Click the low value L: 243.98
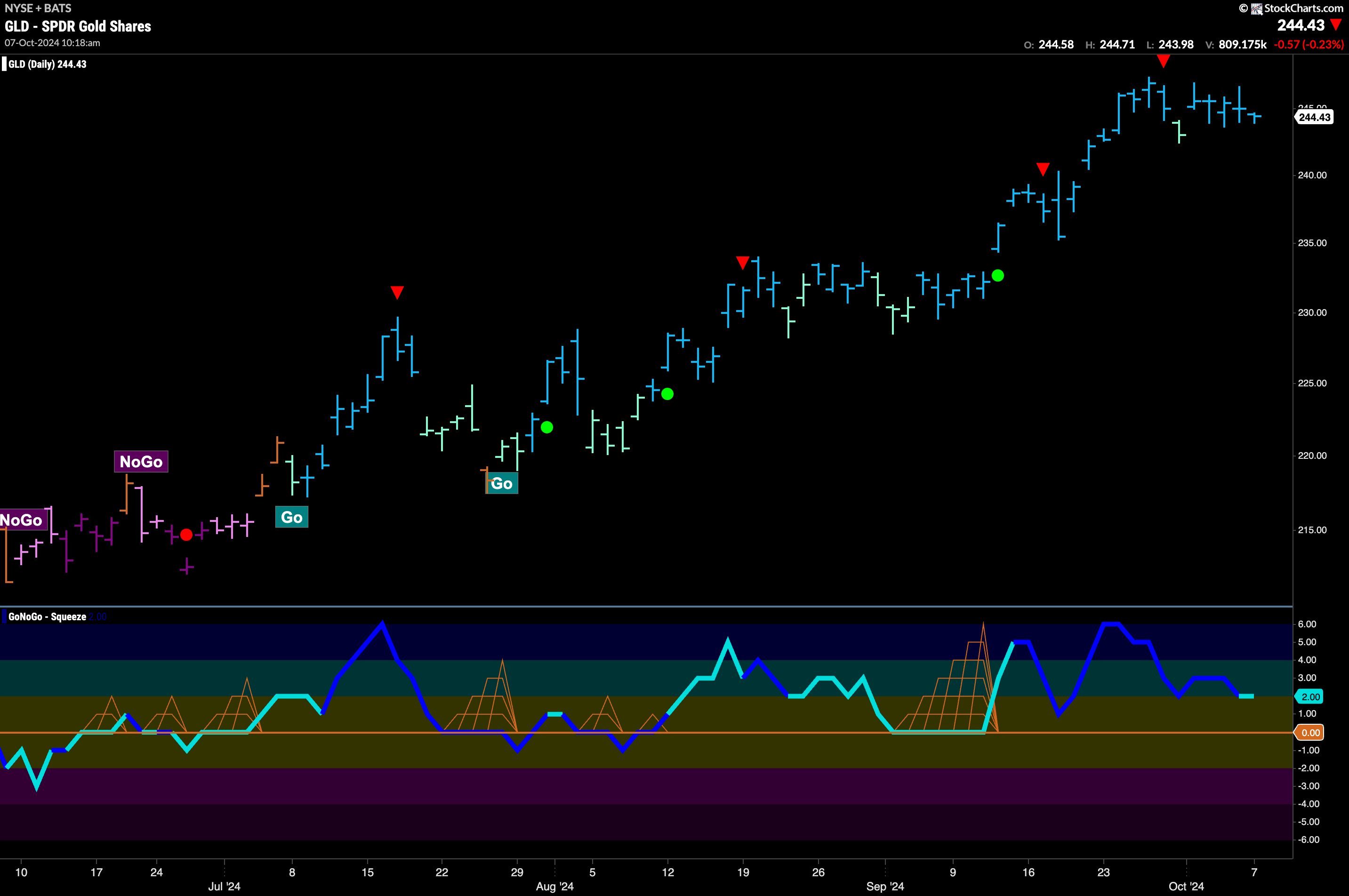The height and width of the screenshot is (896, 1349). (1170, 45)
